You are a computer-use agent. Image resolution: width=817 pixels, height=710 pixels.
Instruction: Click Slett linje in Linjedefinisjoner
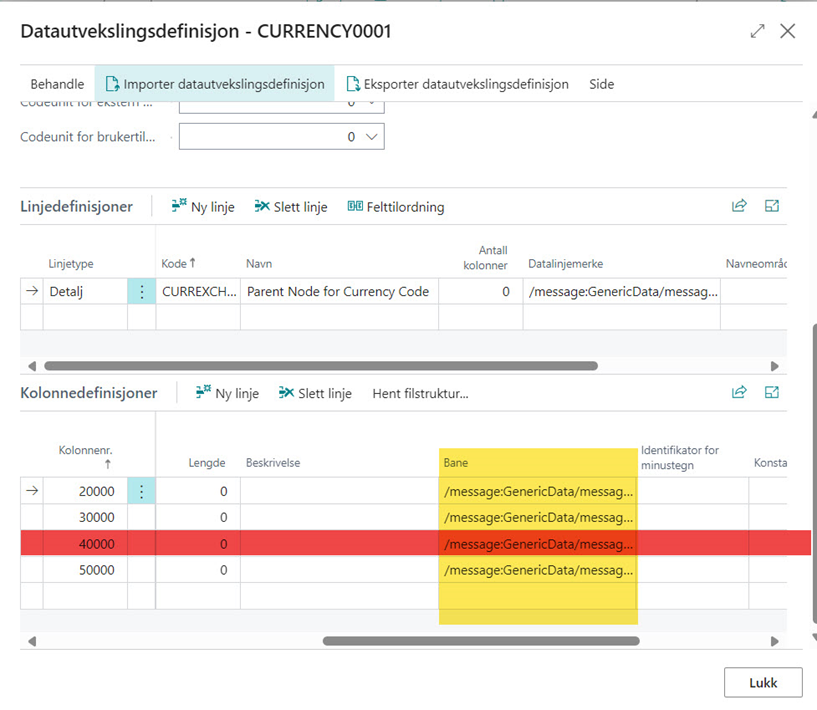pyautogui.click(x=291, y=207)
